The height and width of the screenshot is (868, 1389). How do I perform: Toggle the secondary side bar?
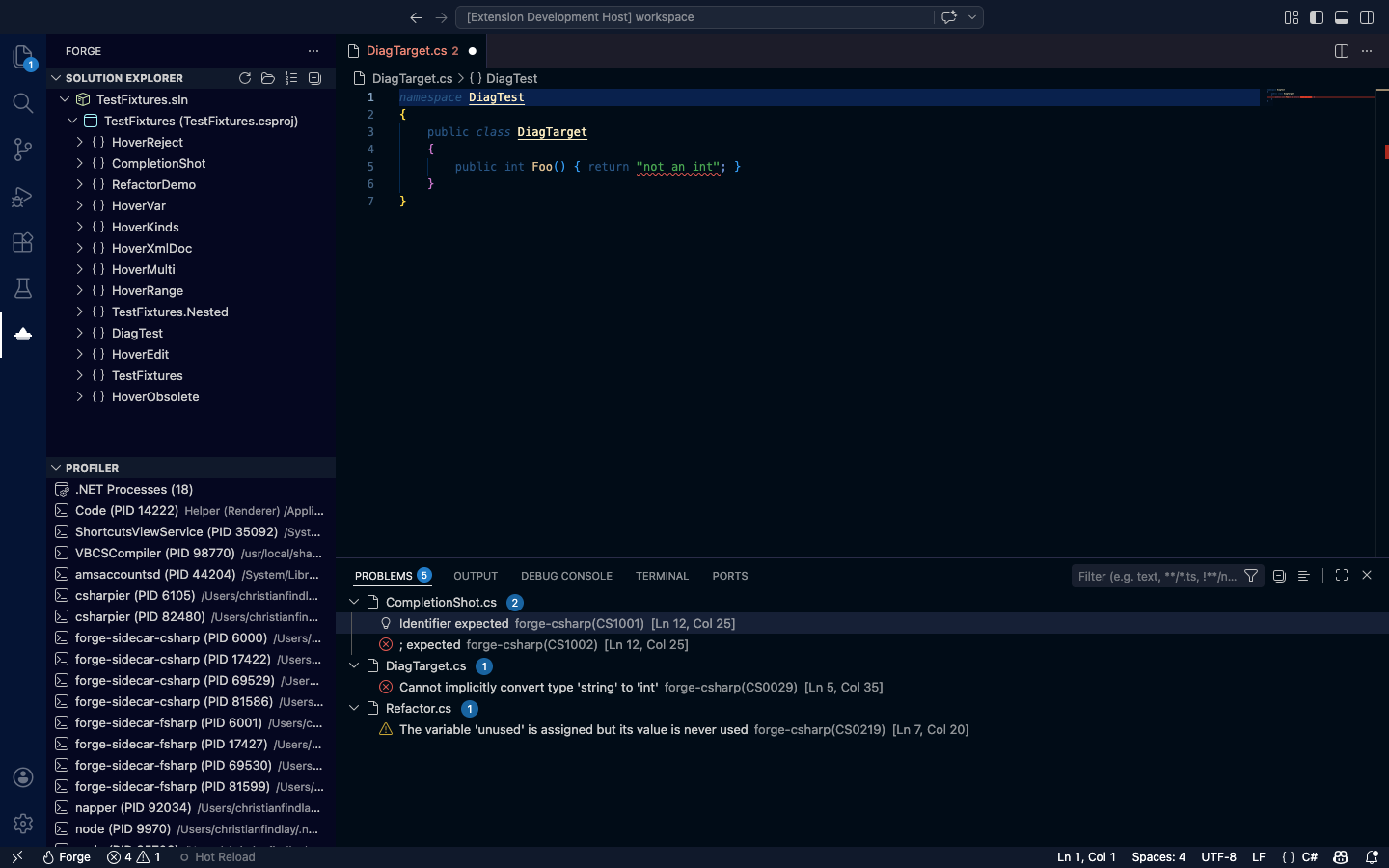click(x=1367, y=17)
